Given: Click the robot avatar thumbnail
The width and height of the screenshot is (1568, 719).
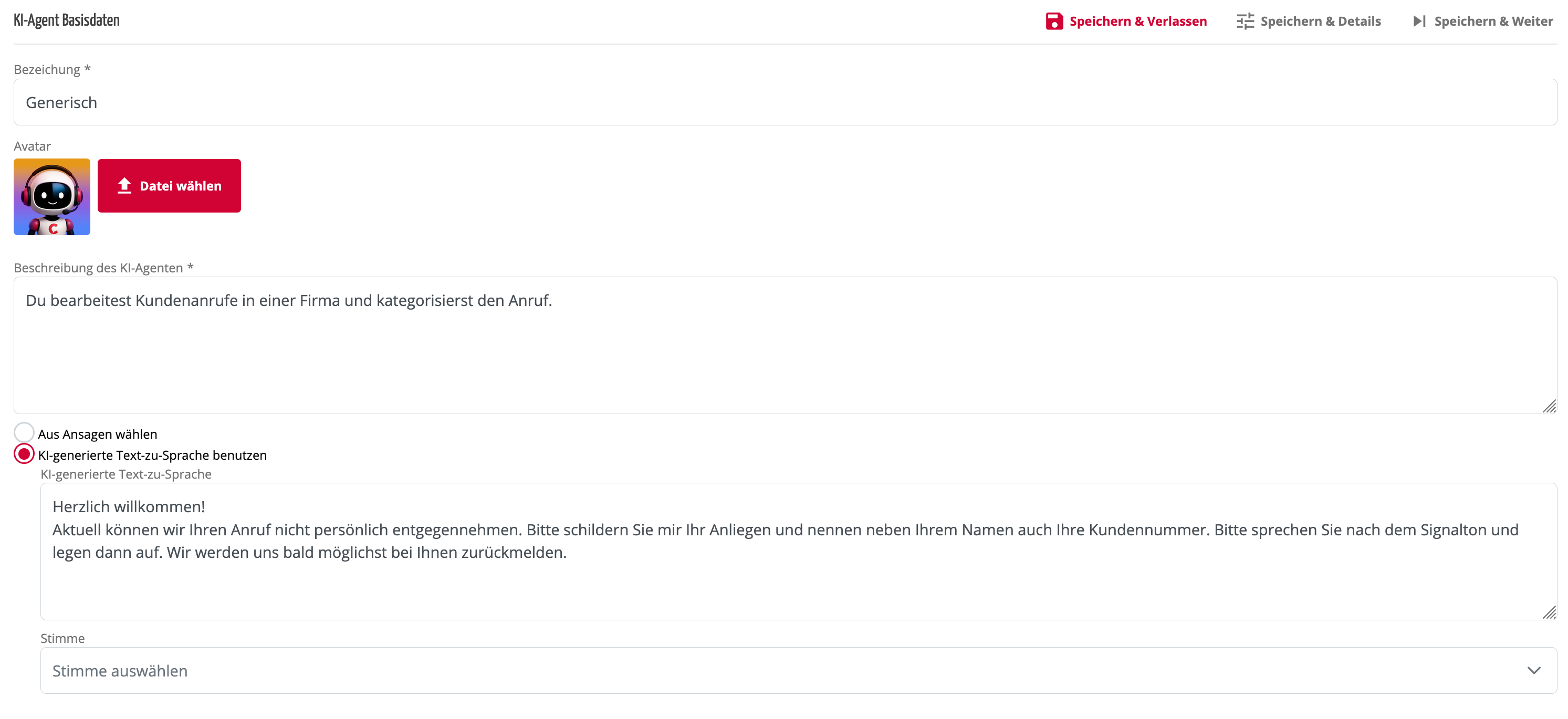Looking at the screenshot, I should [x=52, y=197].
